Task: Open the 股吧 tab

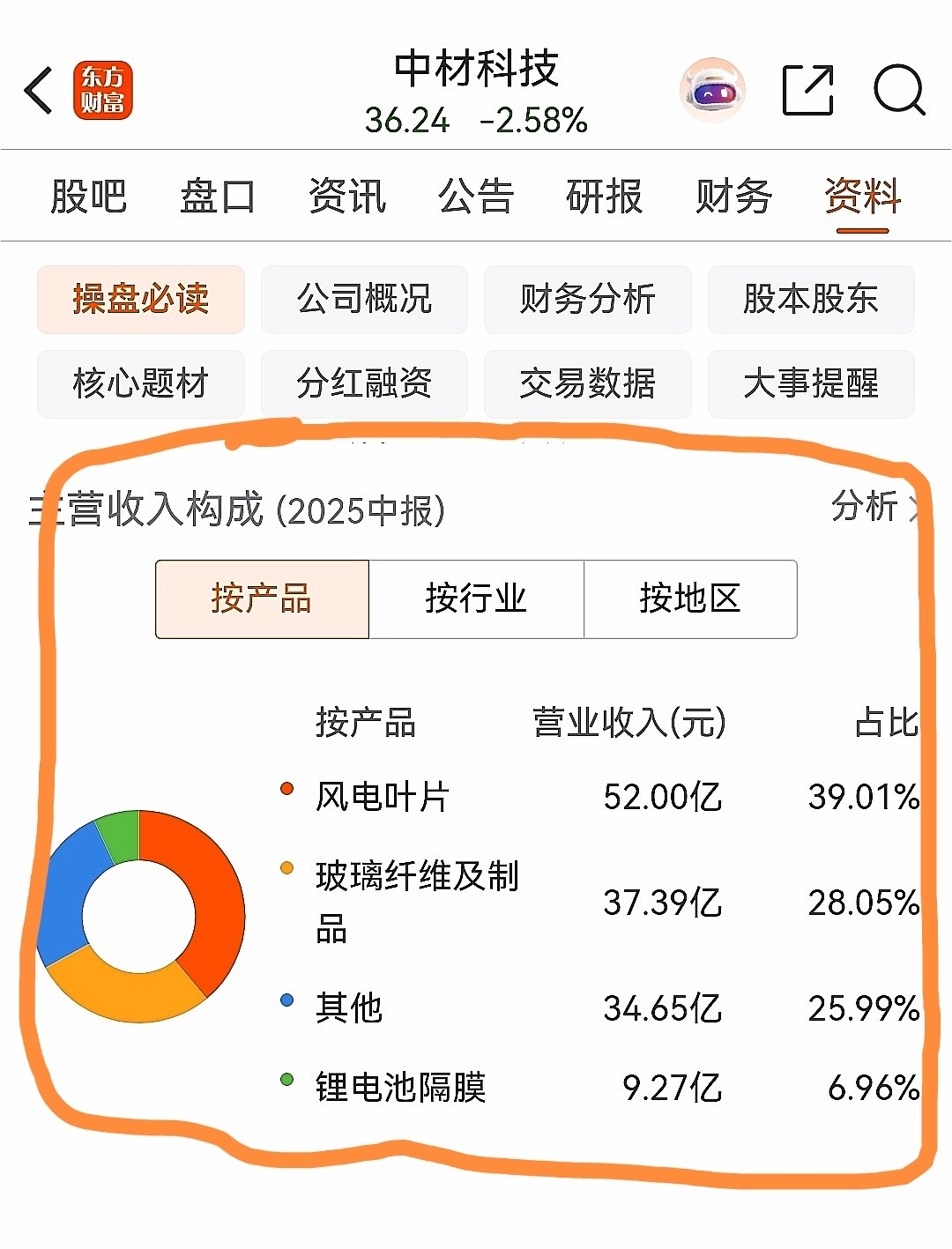Action: 88,197
